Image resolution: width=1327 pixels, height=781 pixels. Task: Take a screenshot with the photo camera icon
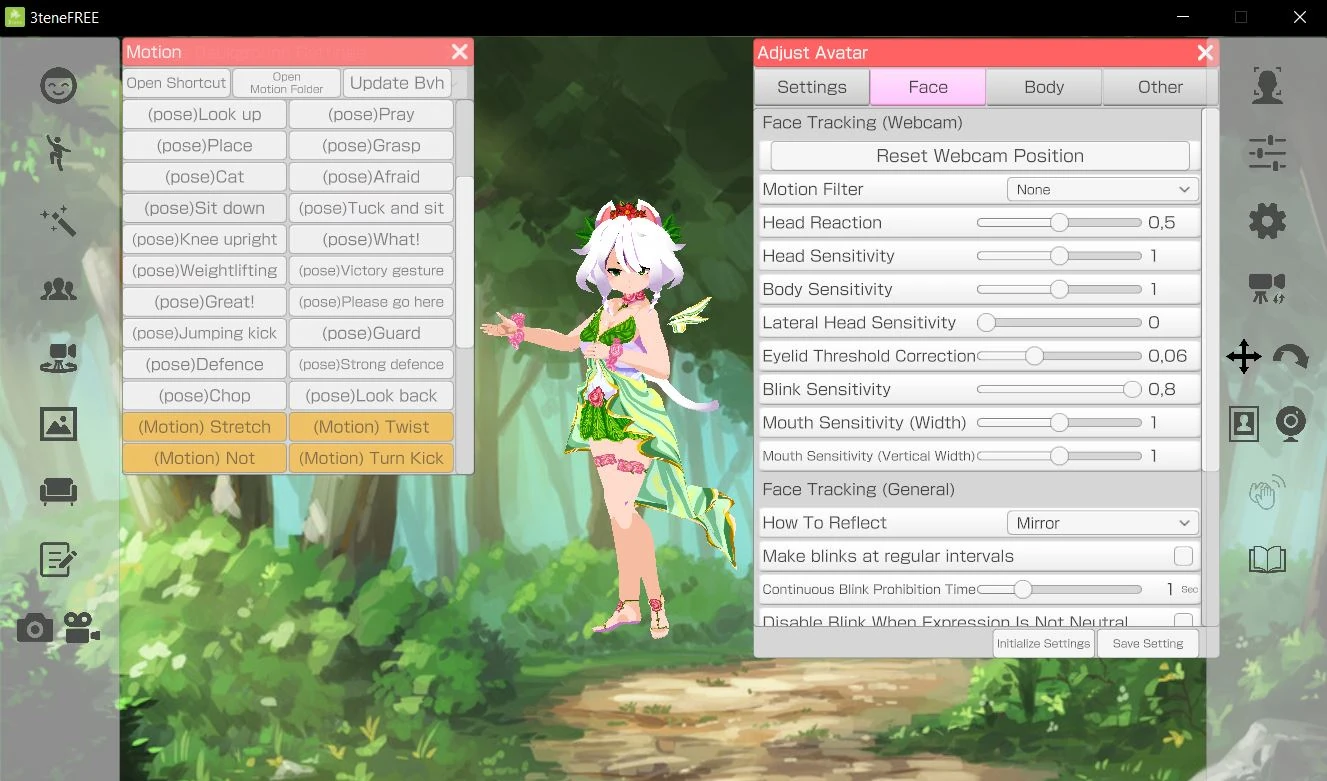[35, 628]
